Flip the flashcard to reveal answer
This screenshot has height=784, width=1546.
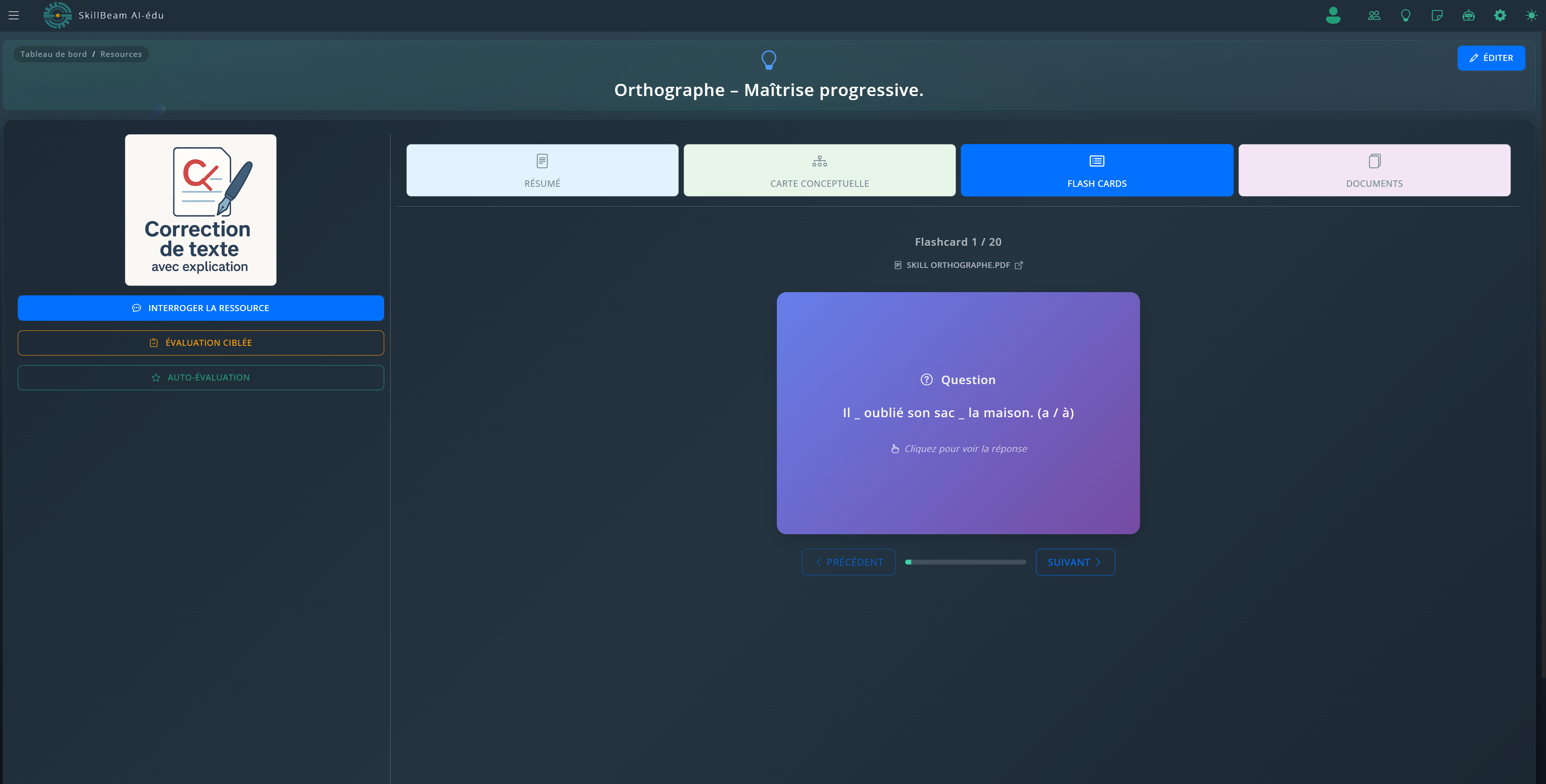click(x=958, y=413)
